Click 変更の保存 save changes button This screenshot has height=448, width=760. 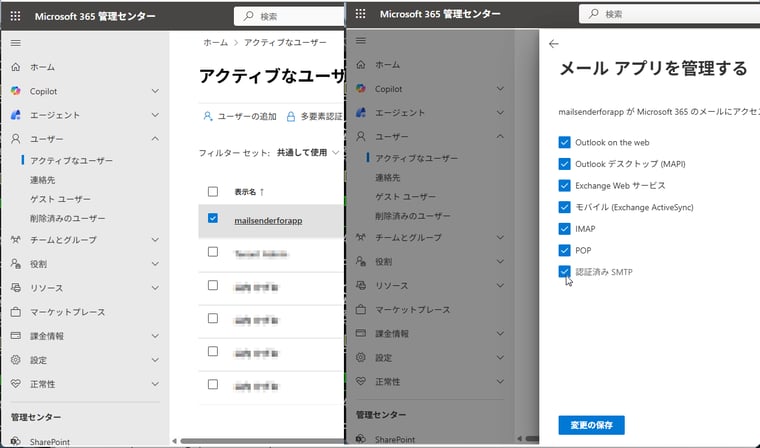pyautogui.click(x=591, y=425)
